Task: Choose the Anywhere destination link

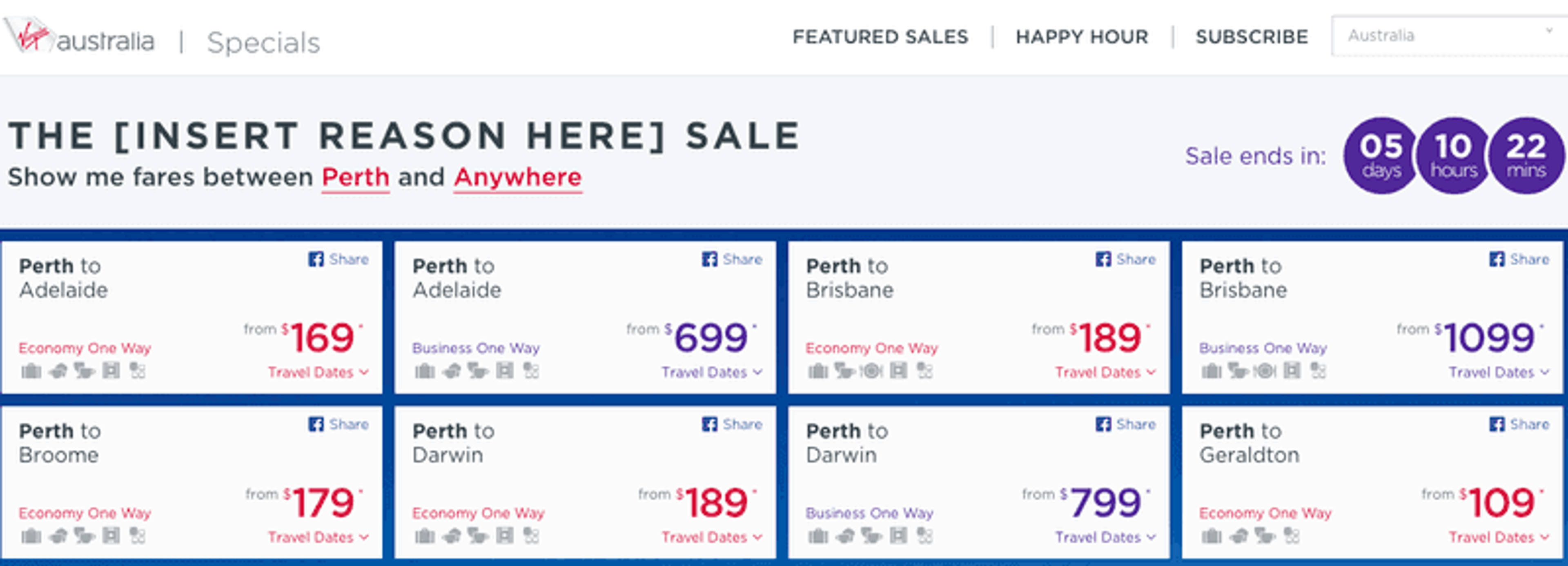Action: click(x=517, y=178)
